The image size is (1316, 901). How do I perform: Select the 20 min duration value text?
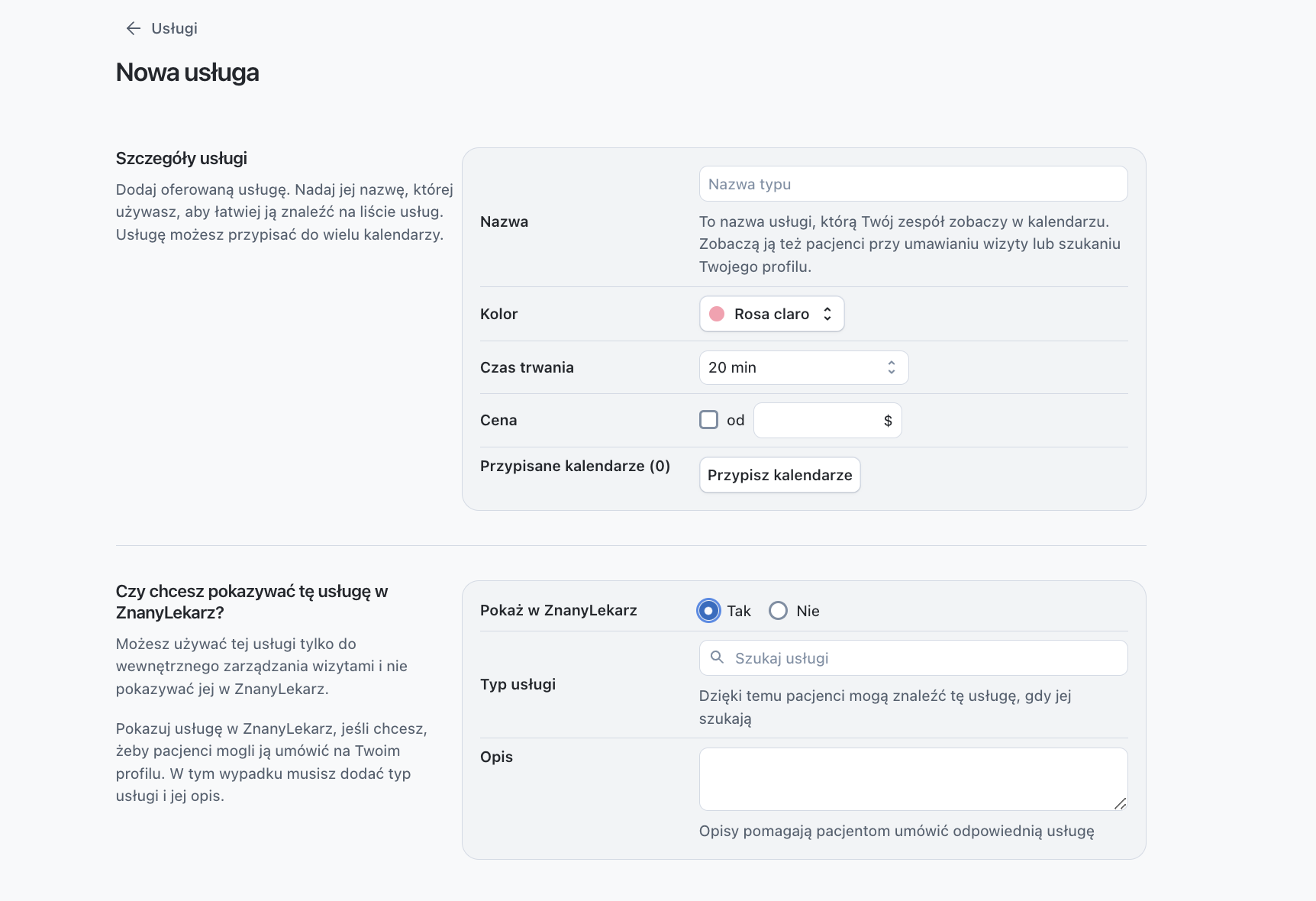coord(731,367)
